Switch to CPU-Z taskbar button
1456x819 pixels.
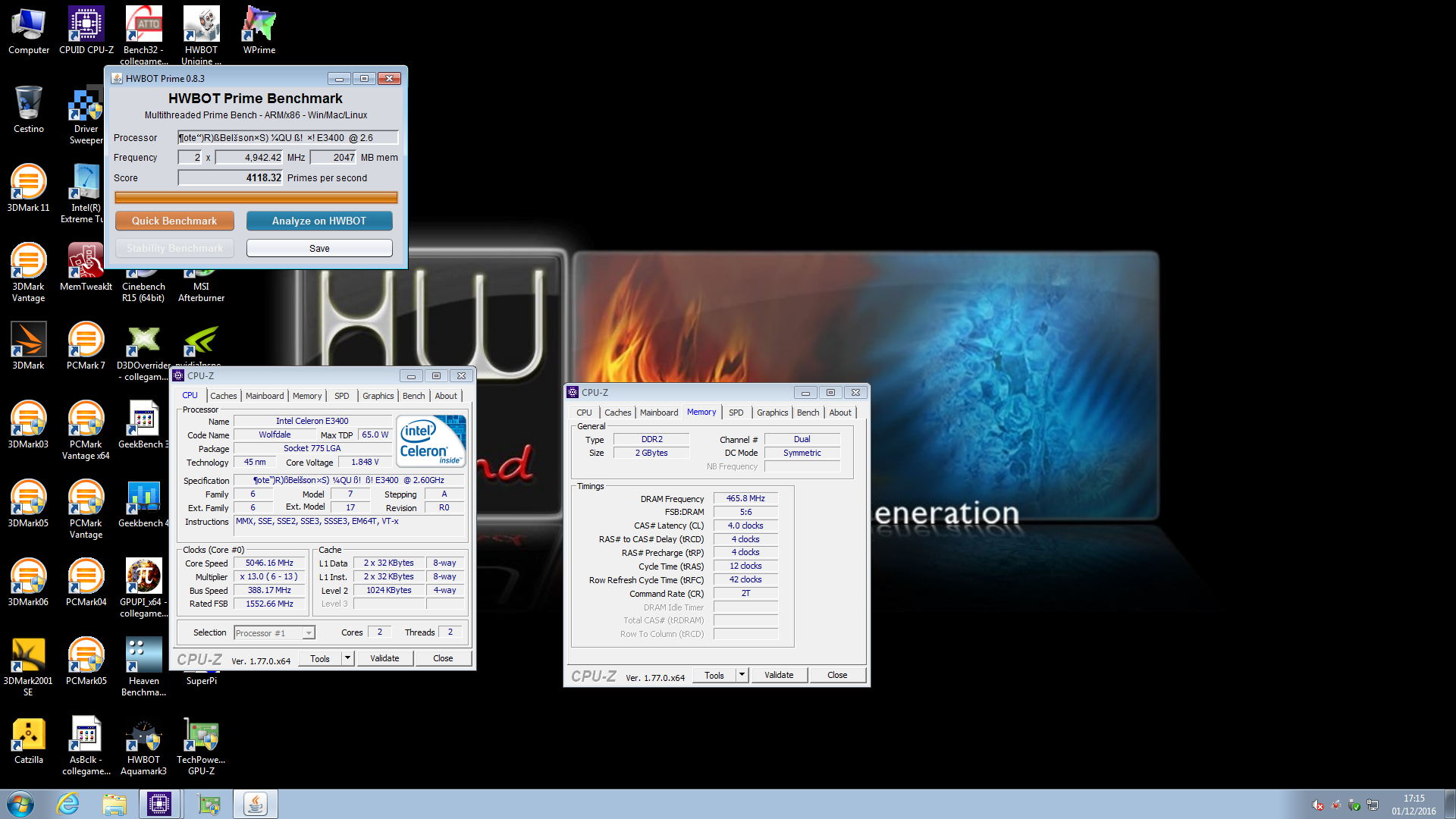pyautogui.click(x=159, y=804)
